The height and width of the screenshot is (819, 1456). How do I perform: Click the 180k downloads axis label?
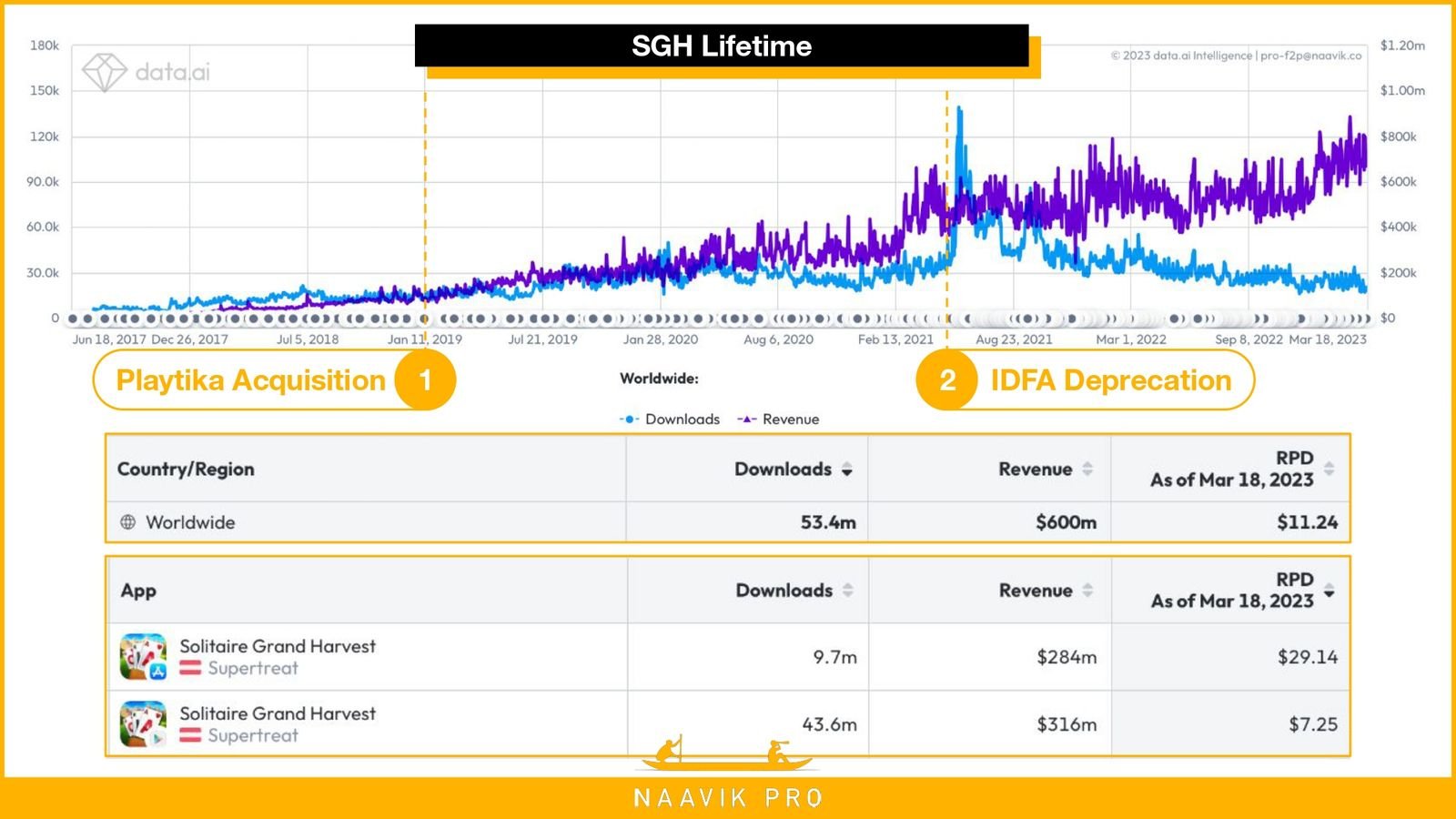coord(44,45)
